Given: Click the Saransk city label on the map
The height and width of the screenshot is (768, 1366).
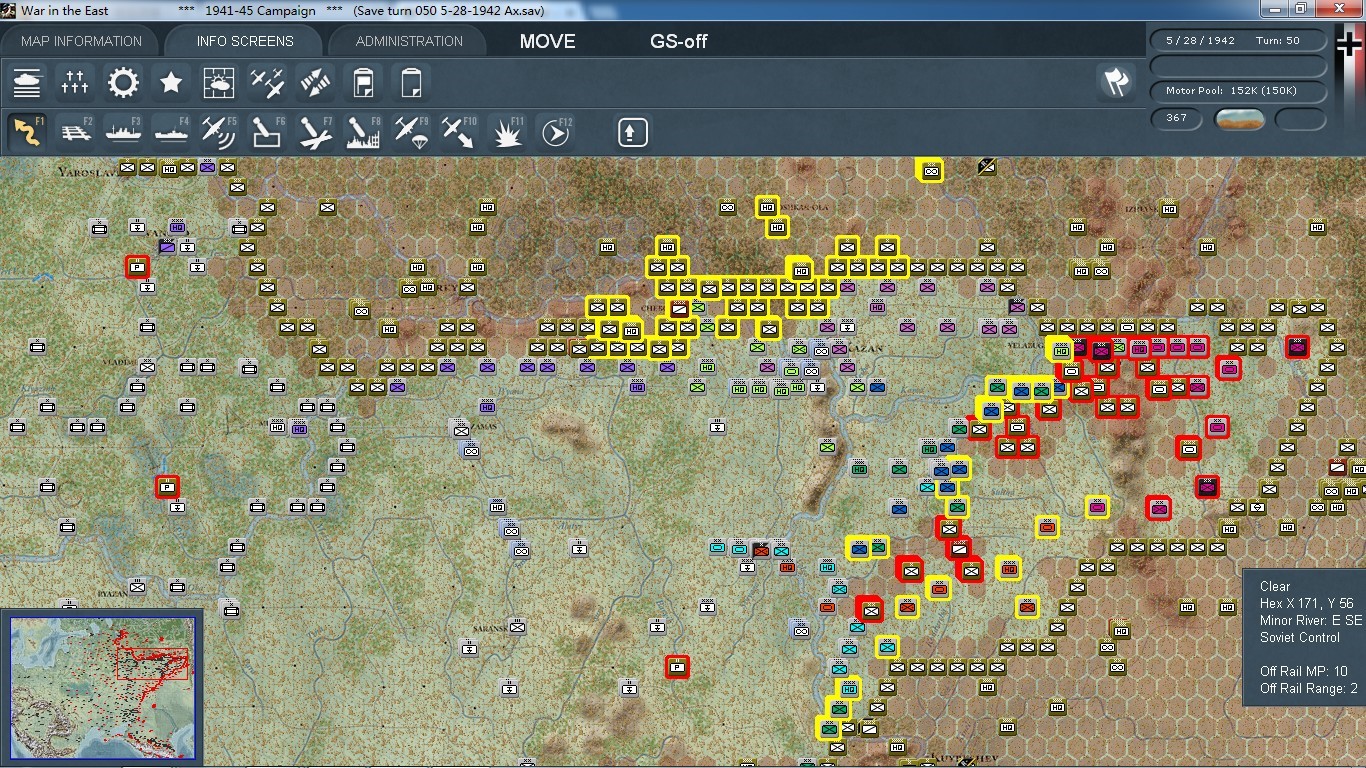Looking at the screenshot, I should (489, 630).
